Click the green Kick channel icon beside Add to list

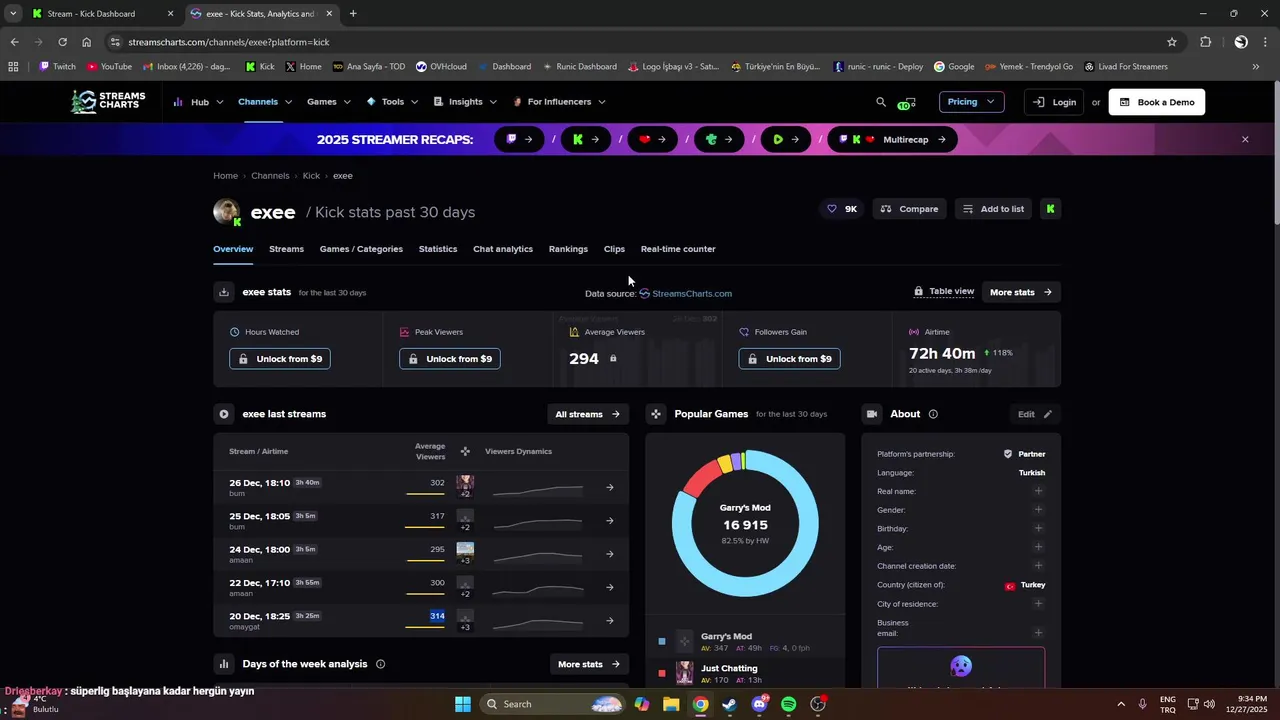[1050, 209]
